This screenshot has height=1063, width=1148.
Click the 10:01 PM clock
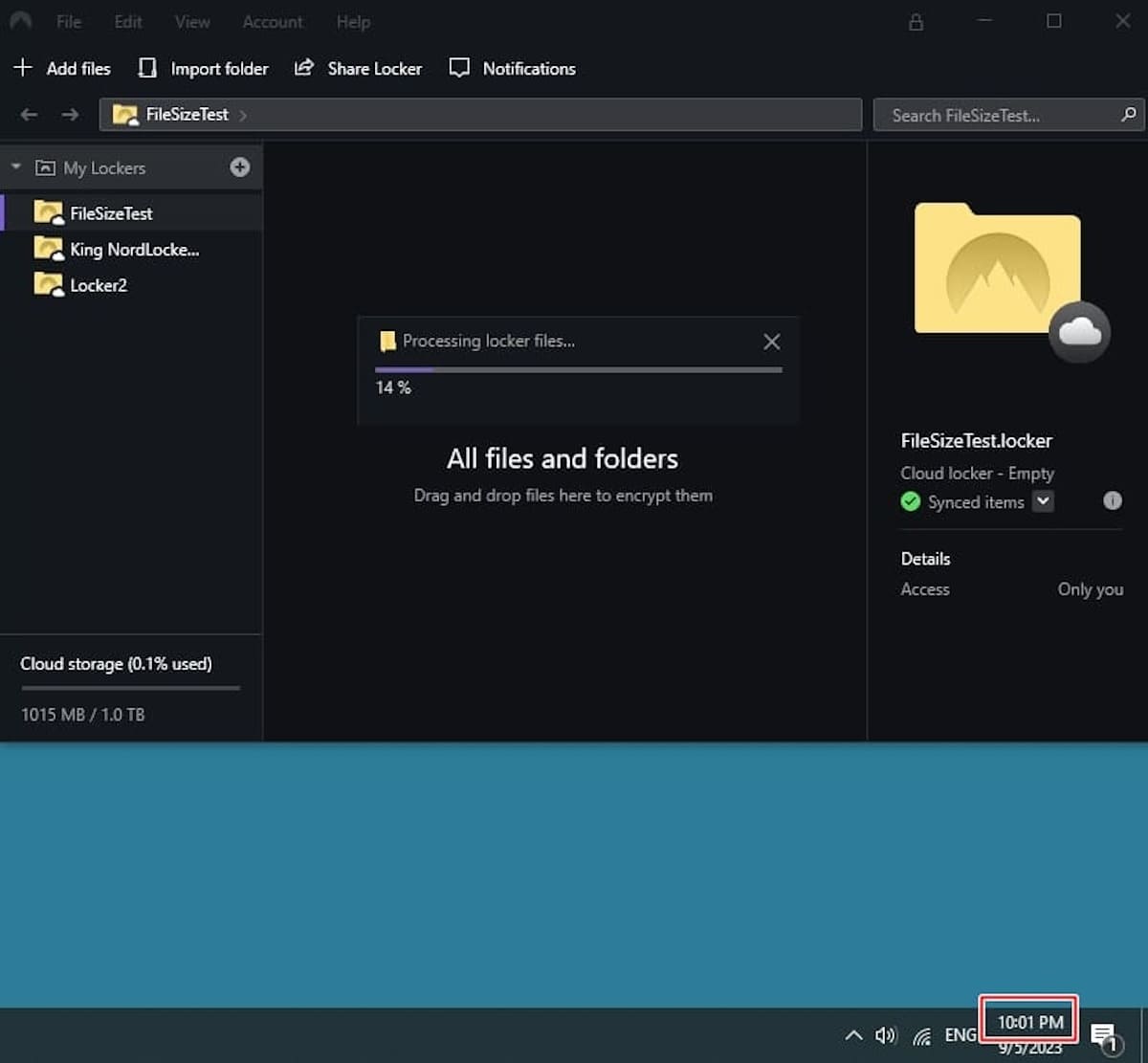click(1030, 1022)
